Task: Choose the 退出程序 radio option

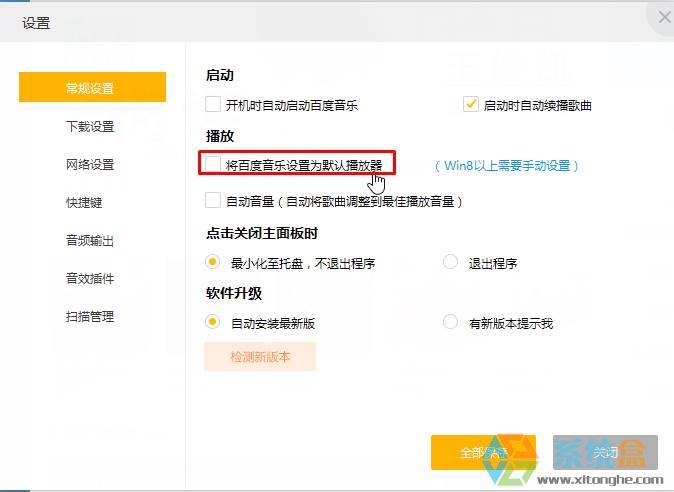Action: point(450,262)
